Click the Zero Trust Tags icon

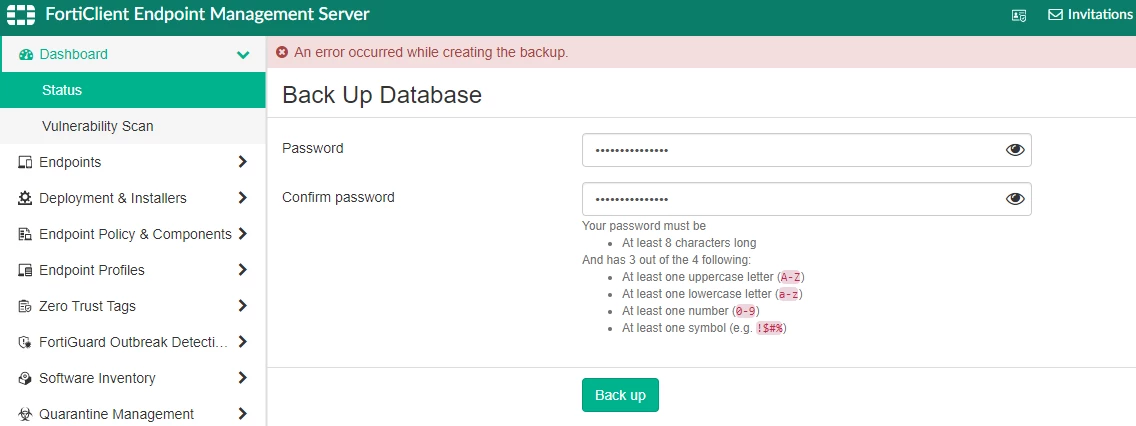(x=25, y=306)
